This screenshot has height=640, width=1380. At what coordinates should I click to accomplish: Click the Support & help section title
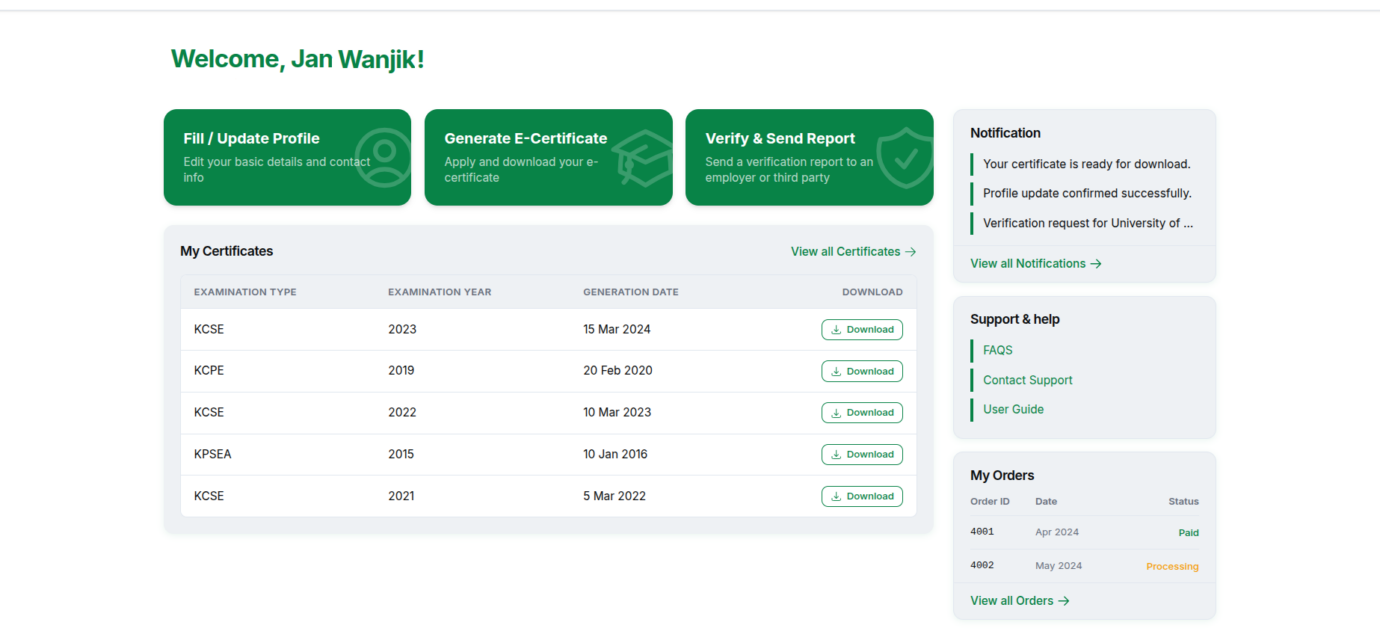point(1015,319)
